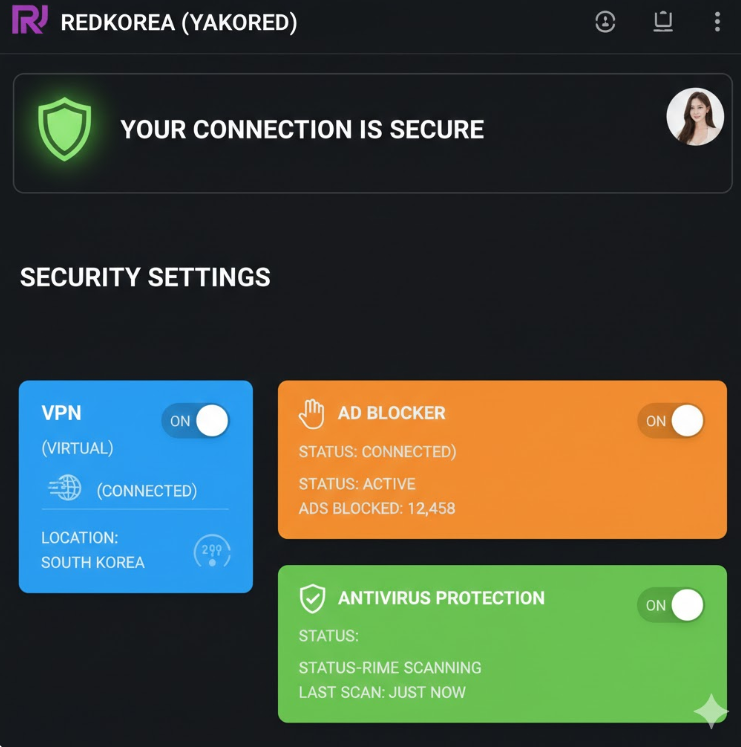Click the Ad Blocker hand icon
The width and height of the screenshot is (741, 747).
tap(313, 413)
